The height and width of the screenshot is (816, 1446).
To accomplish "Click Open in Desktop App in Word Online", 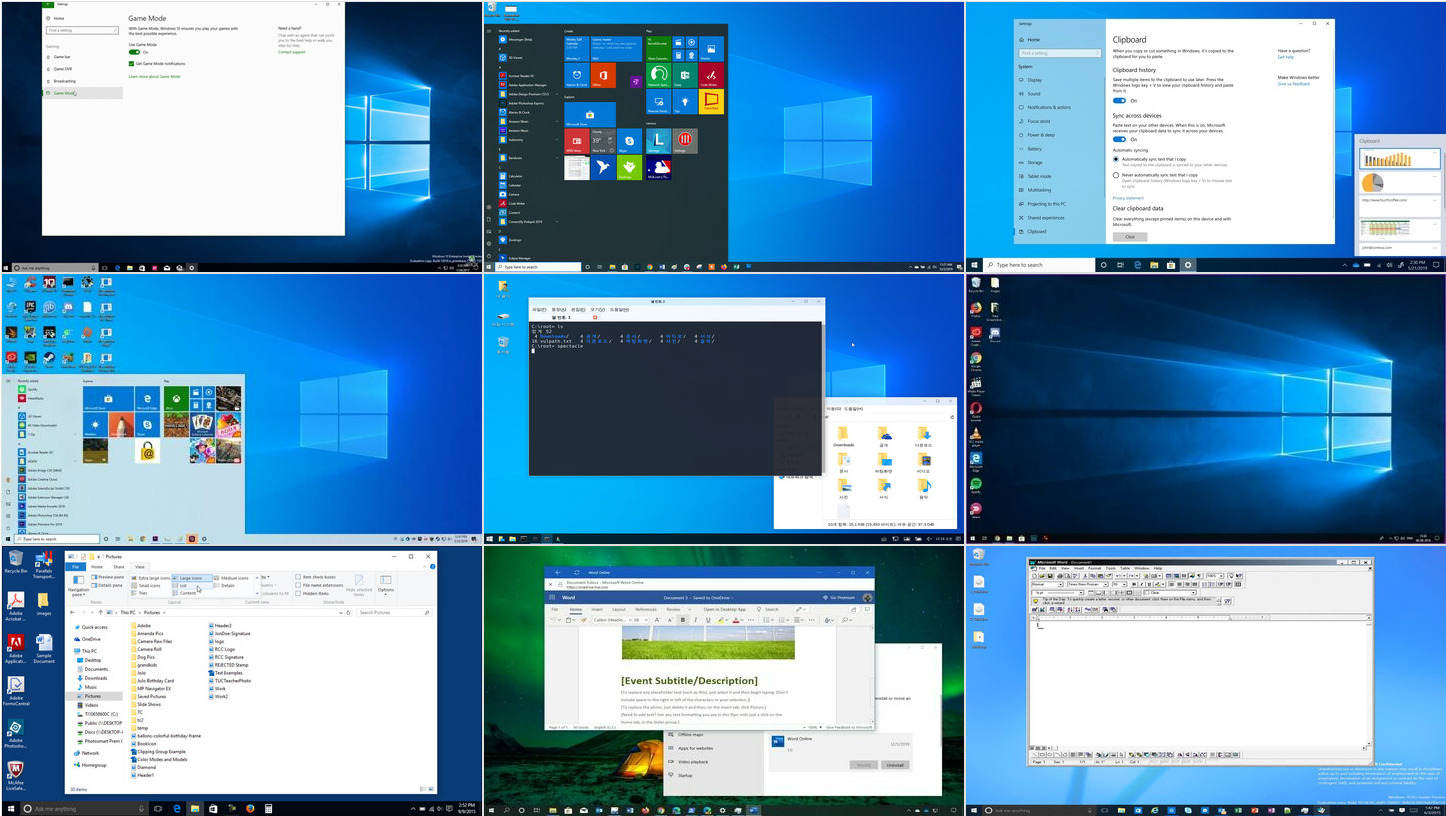I will click(x=725, y=609).
